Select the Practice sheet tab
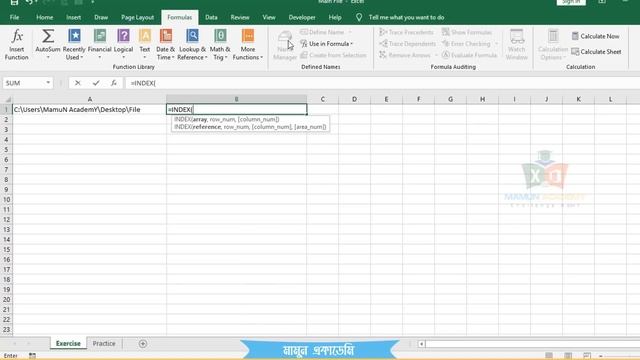Screen dimensions: 640x360 pos(104,344)
